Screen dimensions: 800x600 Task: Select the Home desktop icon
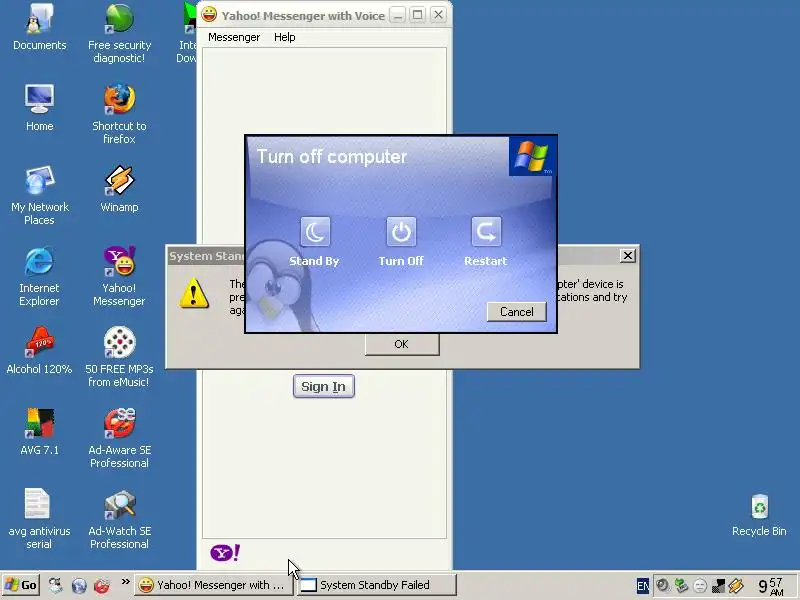39,108
